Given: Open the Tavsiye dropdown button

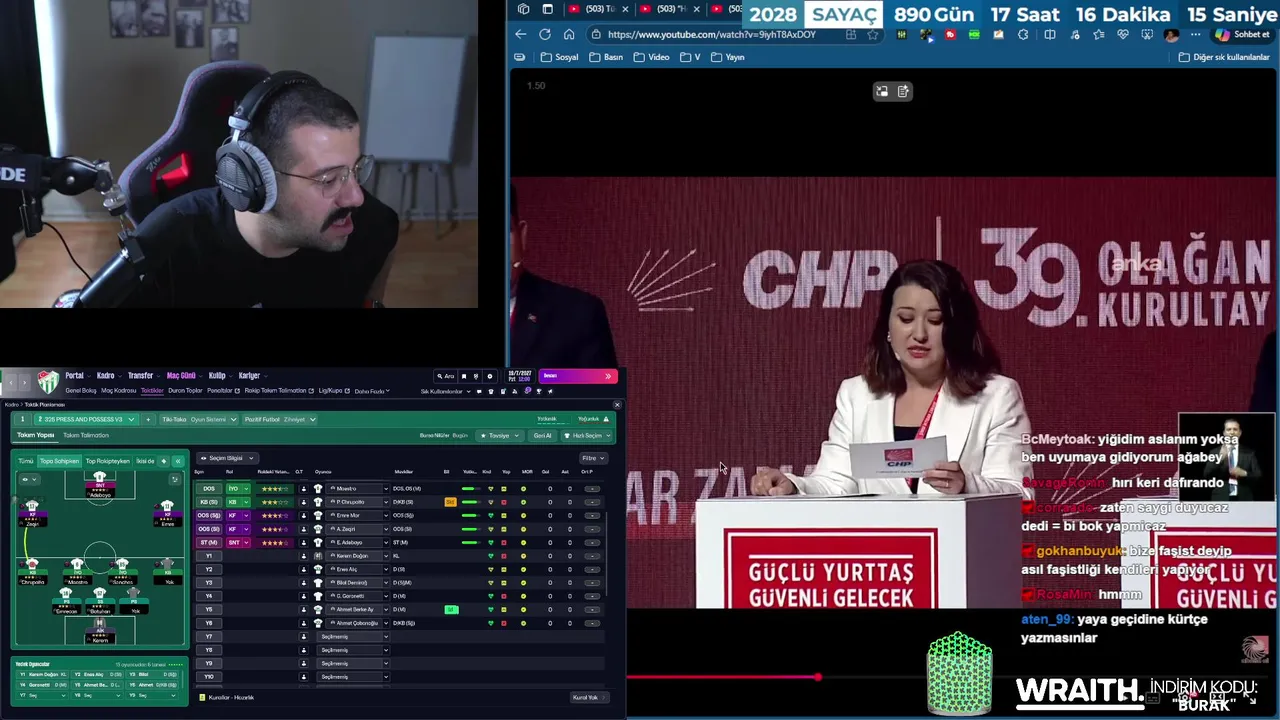Looking at the screenshot, I should 499,435.
